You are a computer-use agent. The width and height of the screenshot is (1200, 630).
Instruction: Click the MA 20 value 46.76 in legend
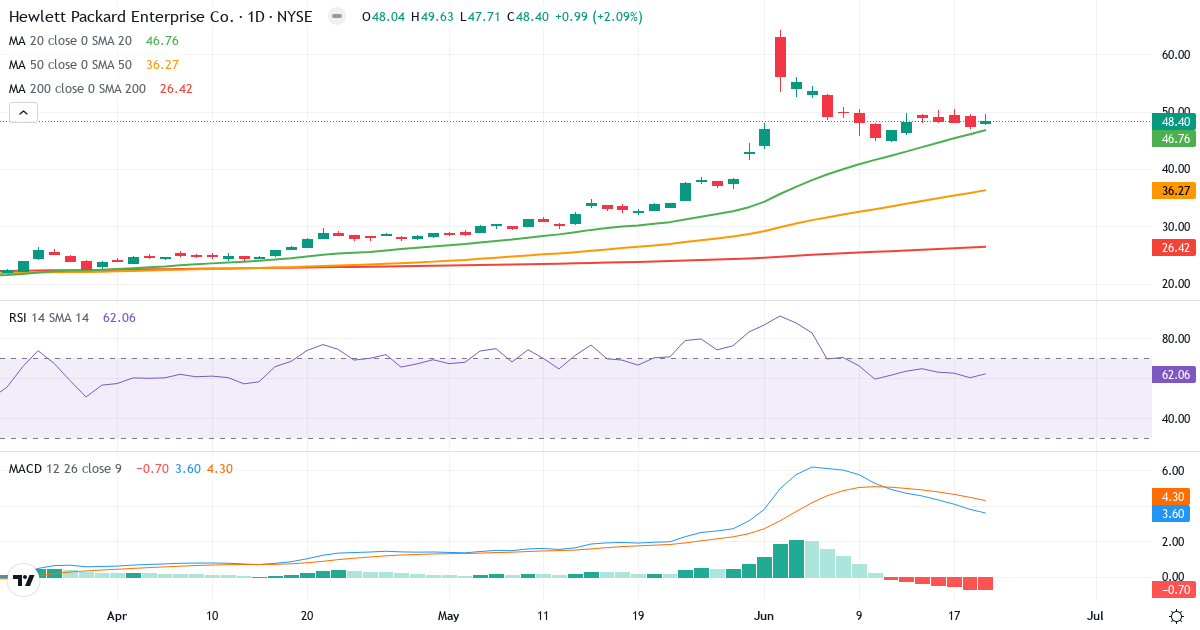click(162, 41)
